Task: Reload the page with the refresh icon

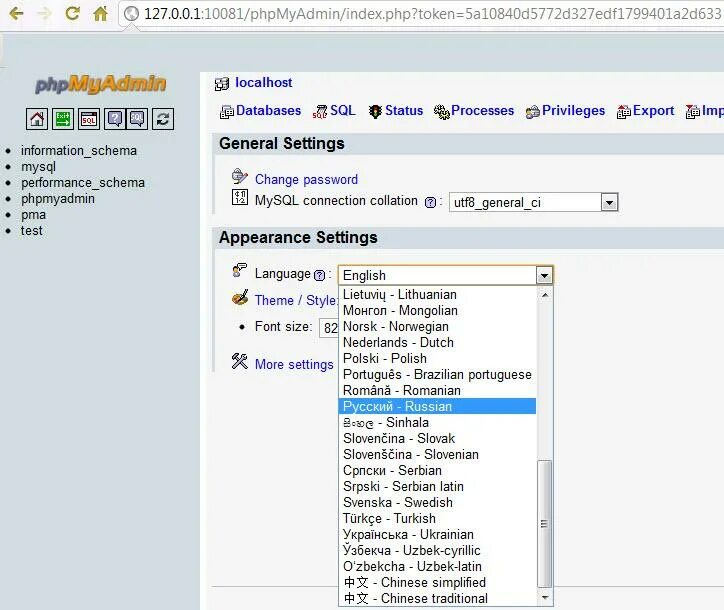Action: 72,13
